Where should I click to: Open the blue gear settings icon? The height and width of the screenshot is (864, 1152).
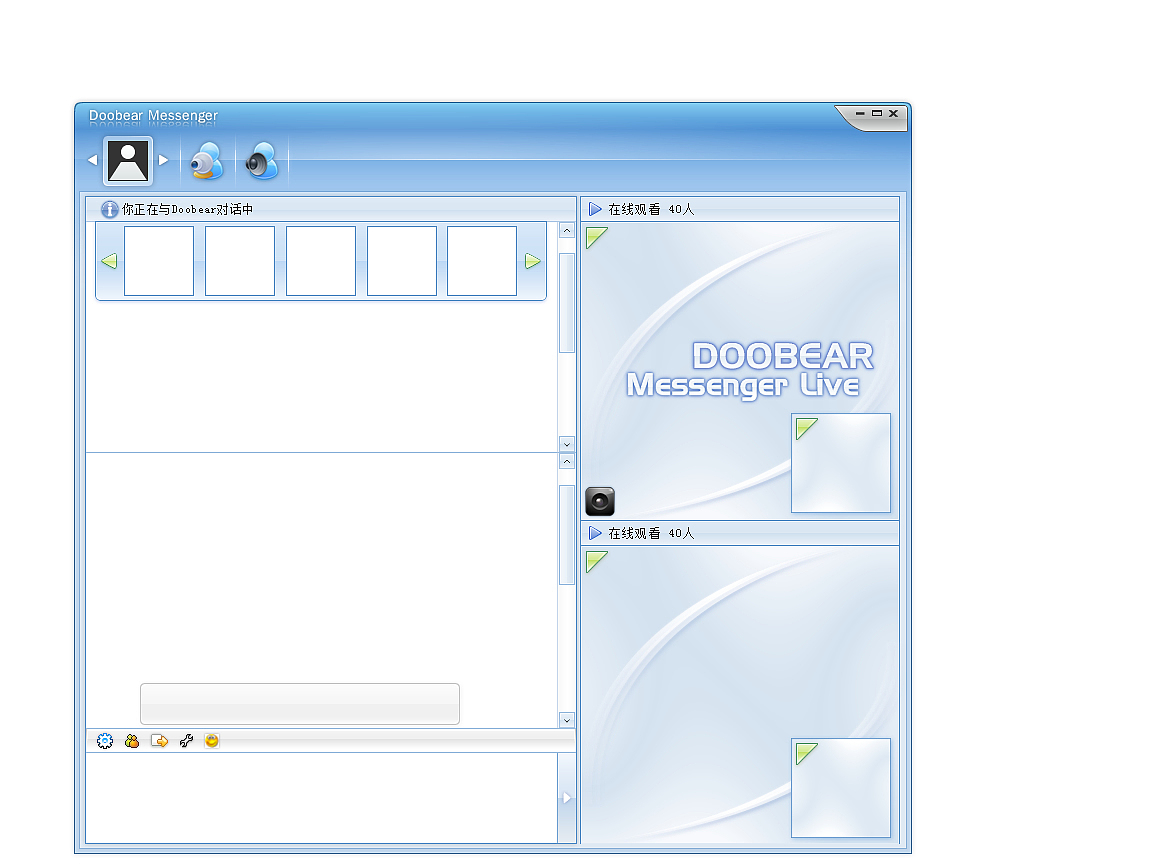105,741
